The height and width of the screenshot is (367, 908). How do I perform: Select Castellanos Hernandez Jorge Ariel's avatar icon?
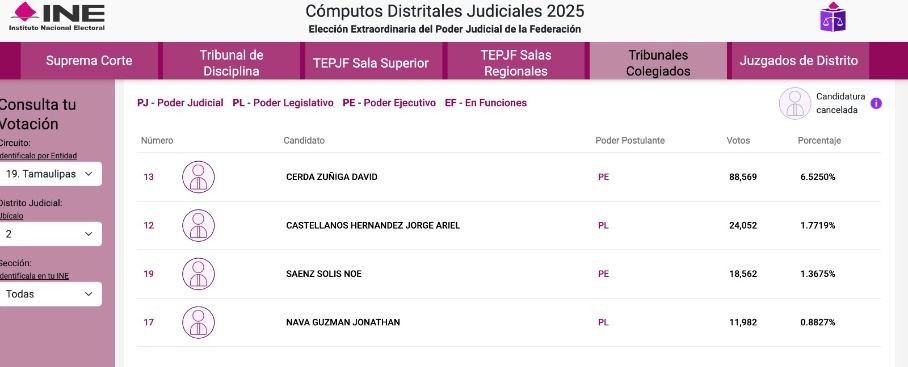click(x=199, y=225)
